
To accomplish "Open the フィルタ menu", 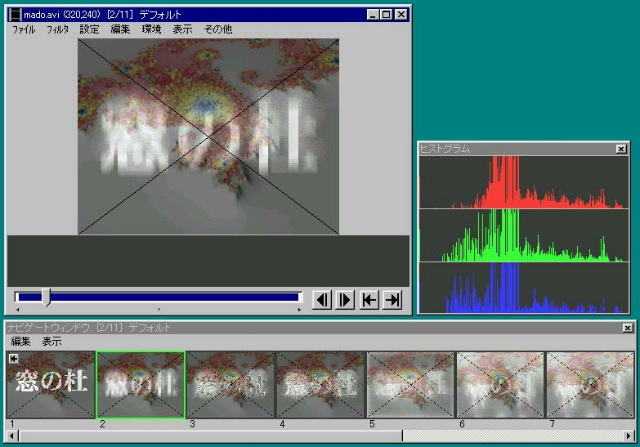I will coord(57,29).
